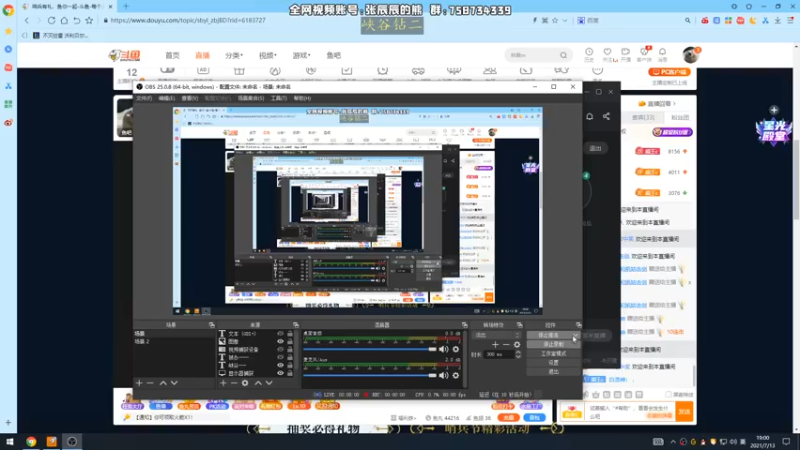Screen dimensions: 800x450
Task: Toggle visibility of fifth text source
Action: click(x=280, y=365)
